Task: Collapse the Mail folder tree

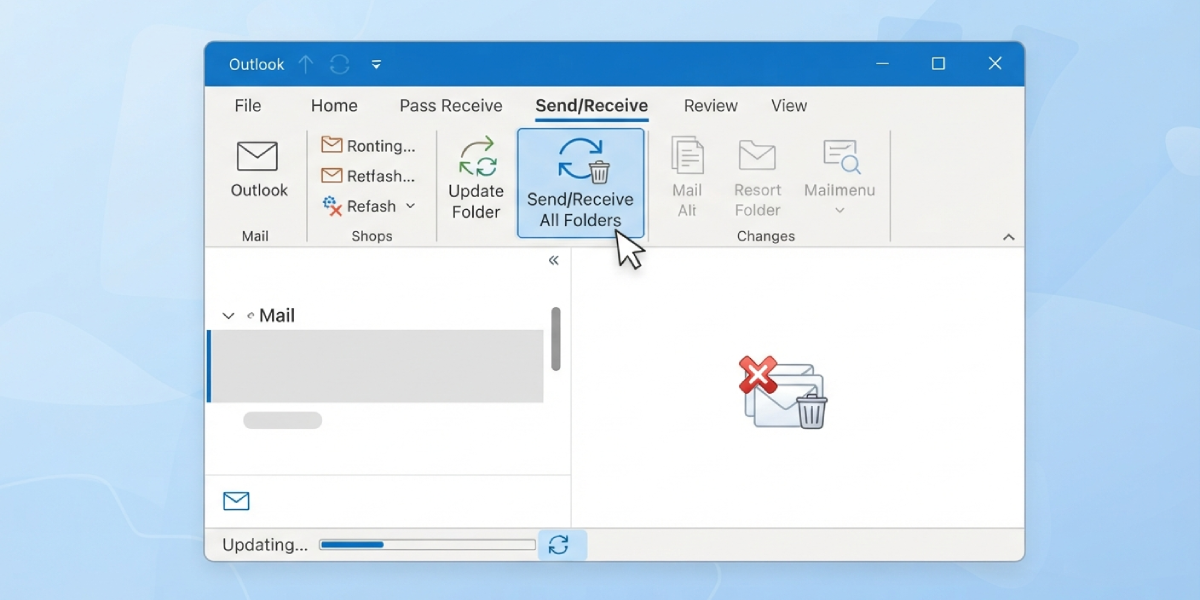Action: (228, 316)
